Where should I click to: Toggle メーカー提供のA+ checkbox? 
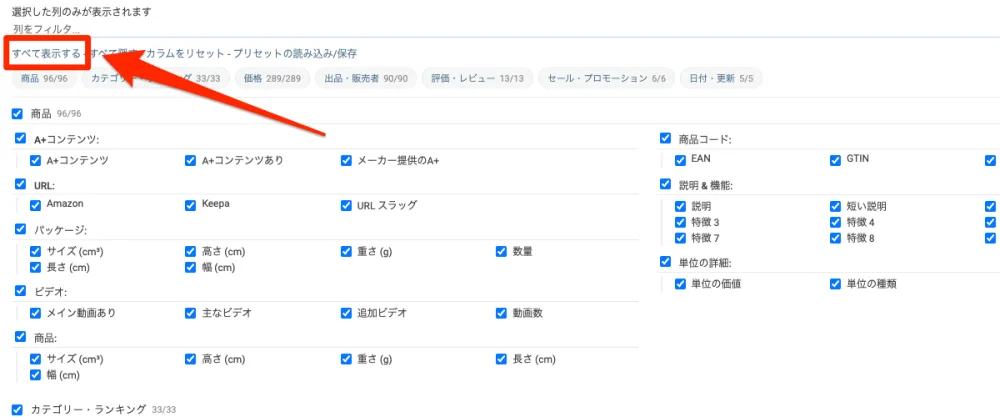(346, 160)
